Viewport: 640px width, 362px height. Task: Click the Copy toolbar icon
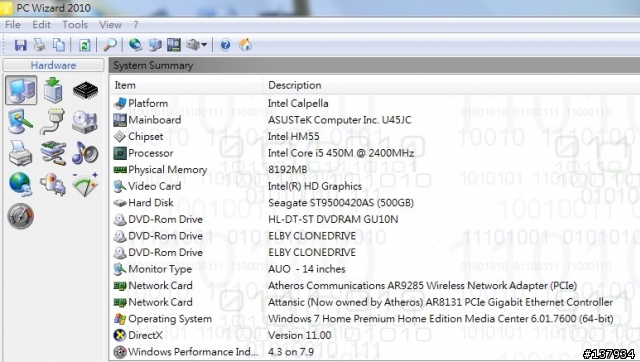point(59,45)
